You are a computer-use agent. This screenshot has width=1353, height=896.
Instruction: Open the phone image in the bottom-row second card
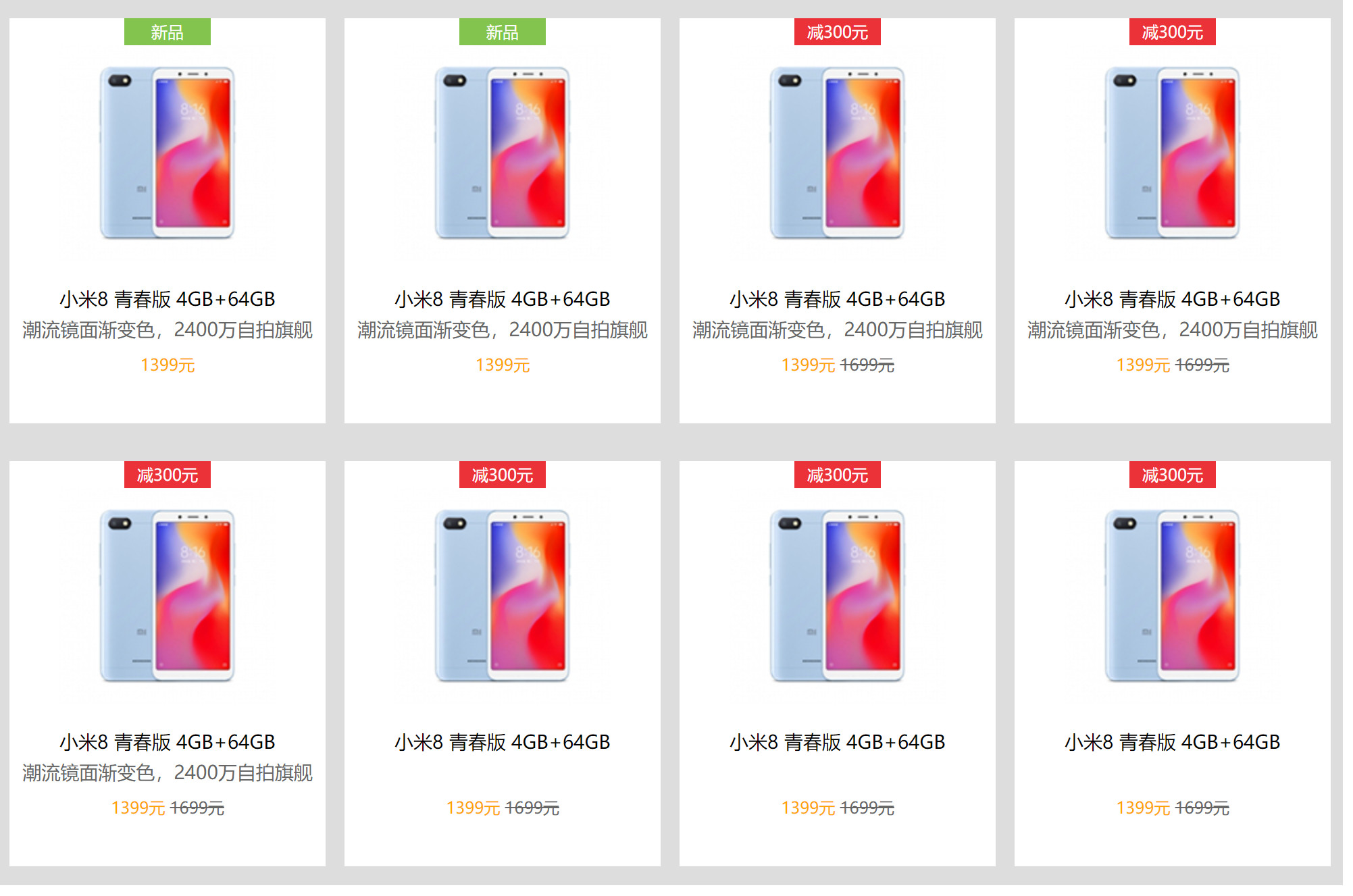point(502,596)
